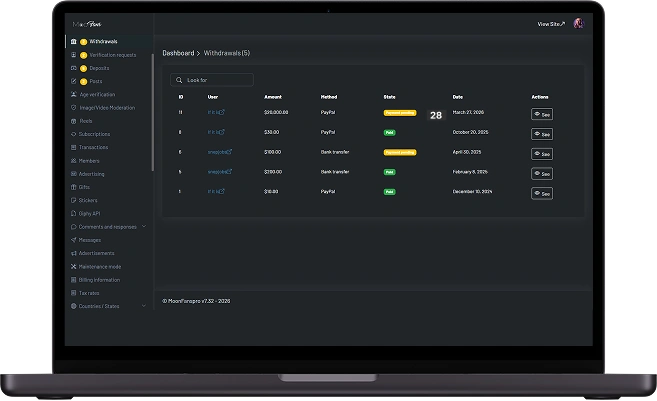Focus the Look for search field
This screenshot has width=657, height=401.
pos(212,80)
